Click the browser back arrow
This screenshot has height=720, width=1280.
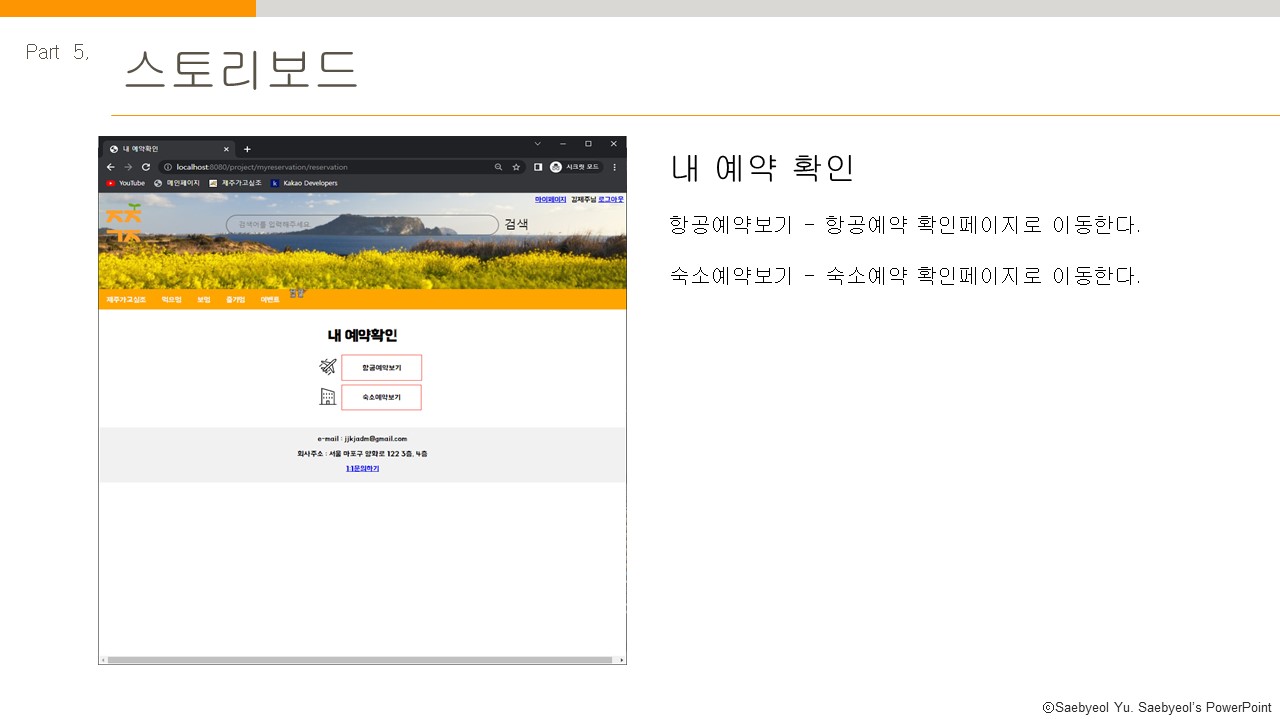coord(111,167)
